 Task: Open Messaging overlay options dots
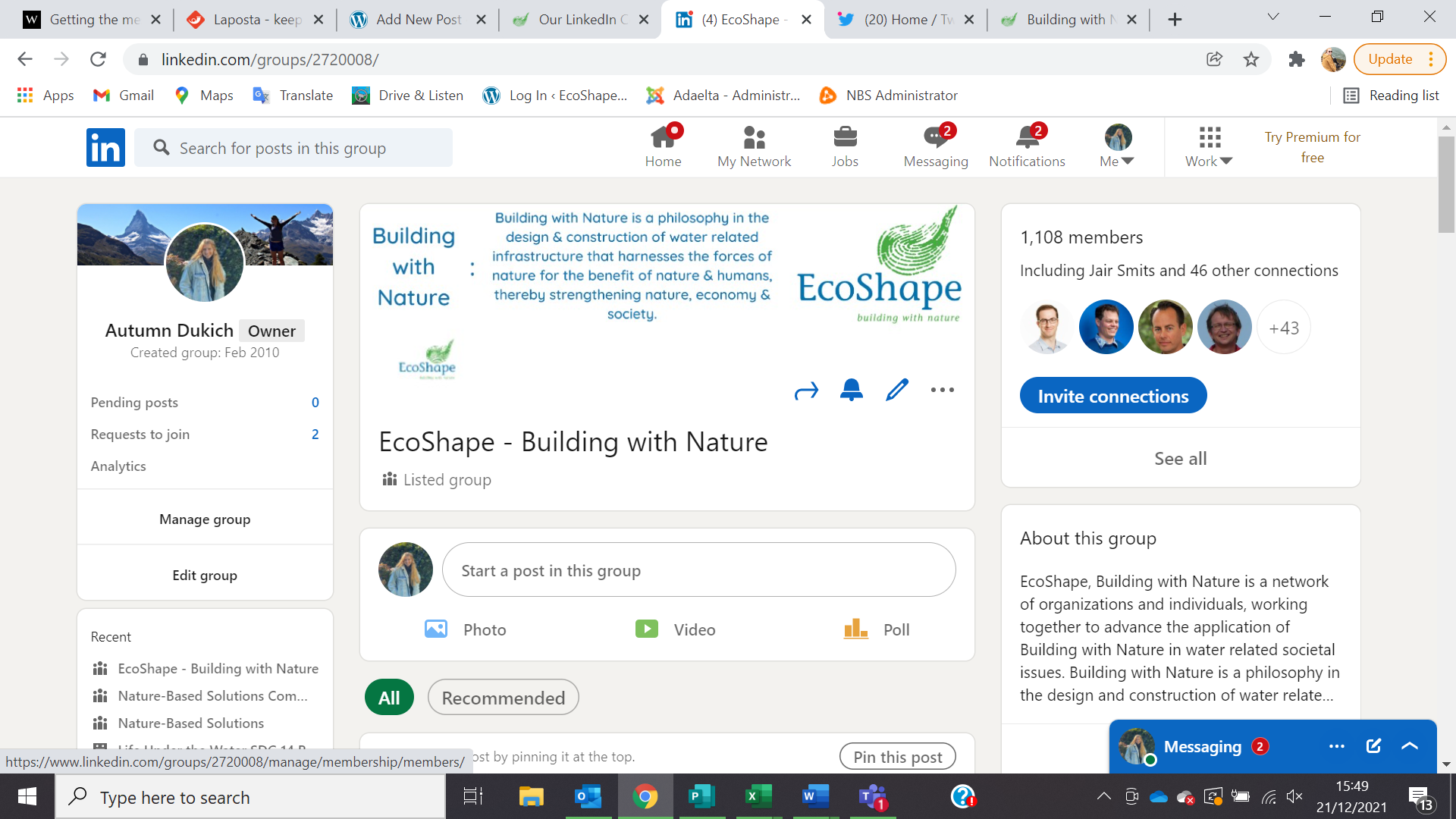coord(1336,746)
